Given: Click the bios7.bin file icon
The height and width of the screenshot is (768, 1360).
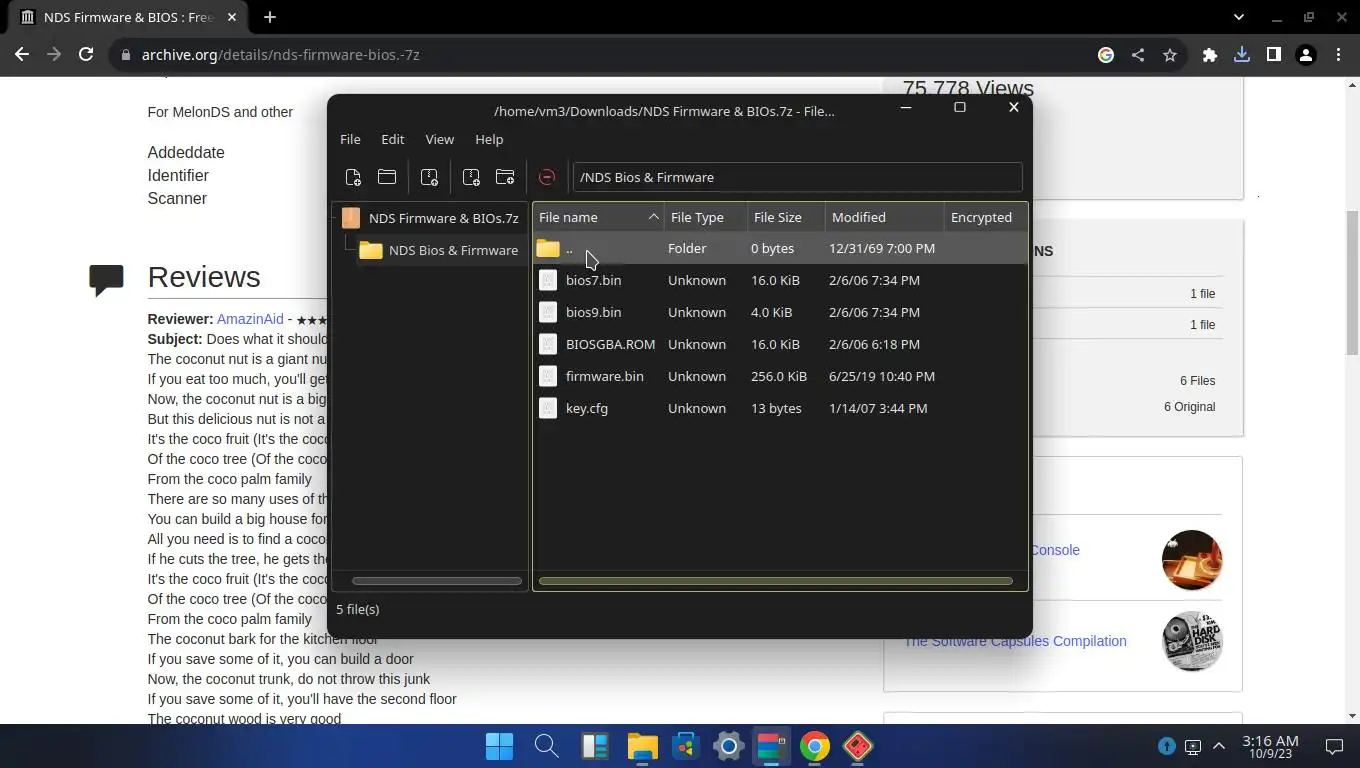Looking at the screenshot, I should click(x=548, y=280).
